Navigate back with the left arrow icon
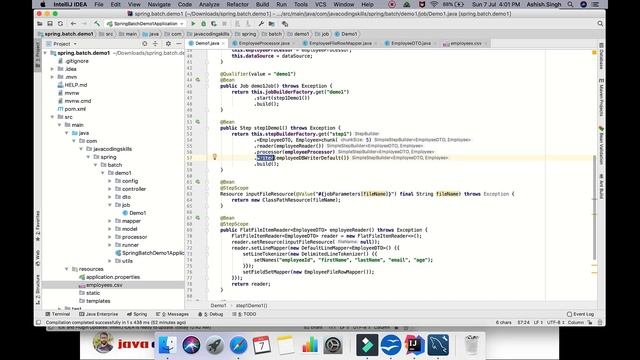Image resolution: width=640 pixels, height=360 pixels. click(x=73, y=24)
